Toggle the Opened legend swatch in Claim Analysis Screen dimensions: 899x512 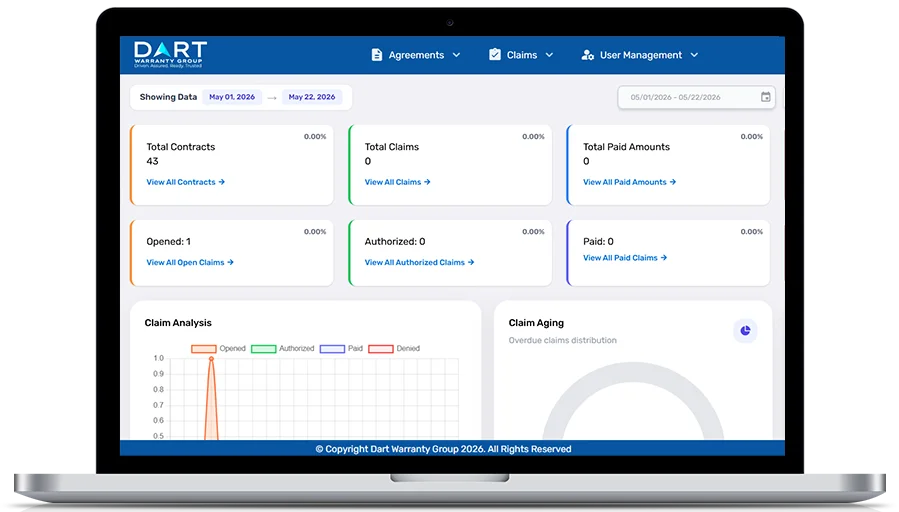point(204,349)
